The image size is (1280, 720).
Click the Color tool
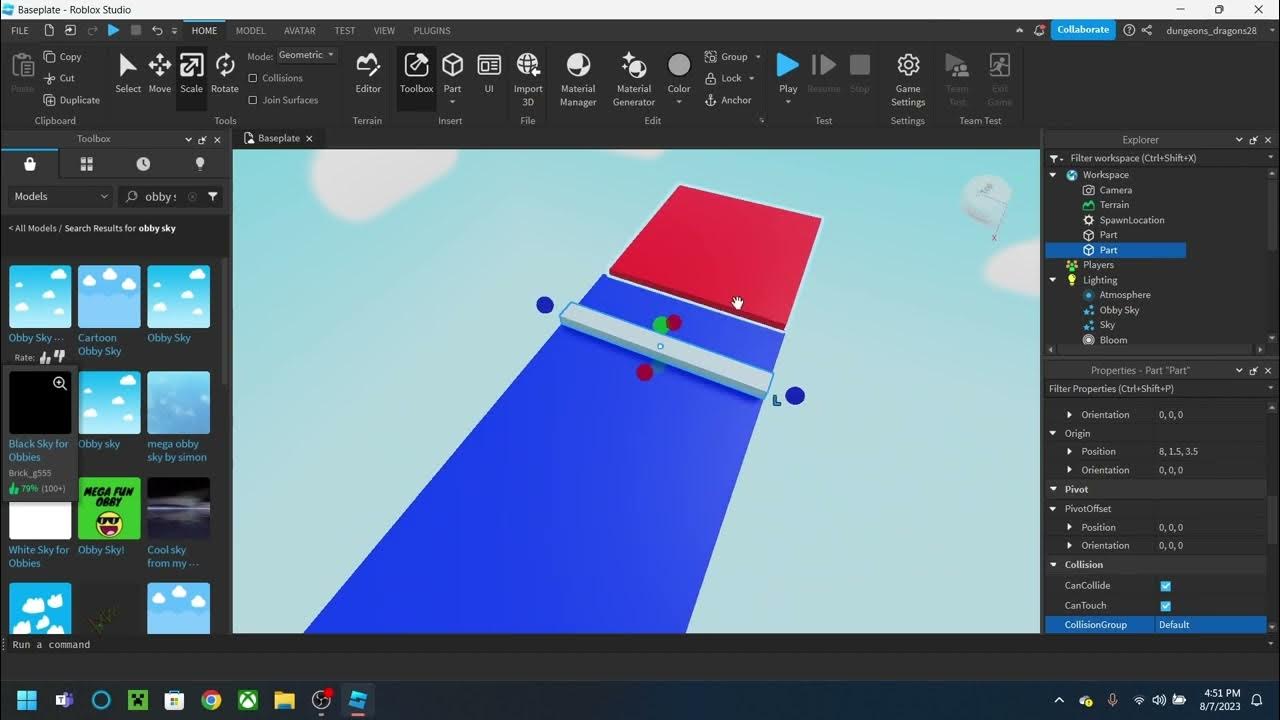coord(679,74)
